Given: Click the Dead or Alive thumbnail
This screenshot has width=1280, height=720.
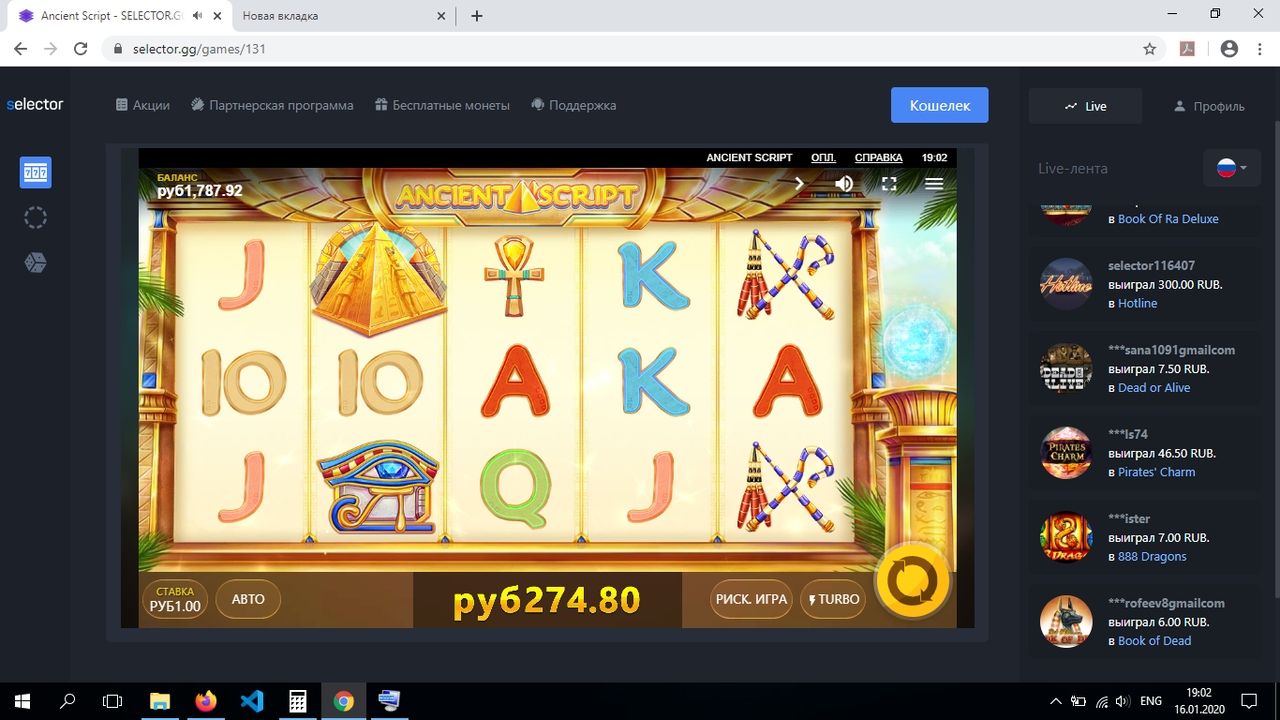Looking at the screenshot, I should (x=1066, y=368).
